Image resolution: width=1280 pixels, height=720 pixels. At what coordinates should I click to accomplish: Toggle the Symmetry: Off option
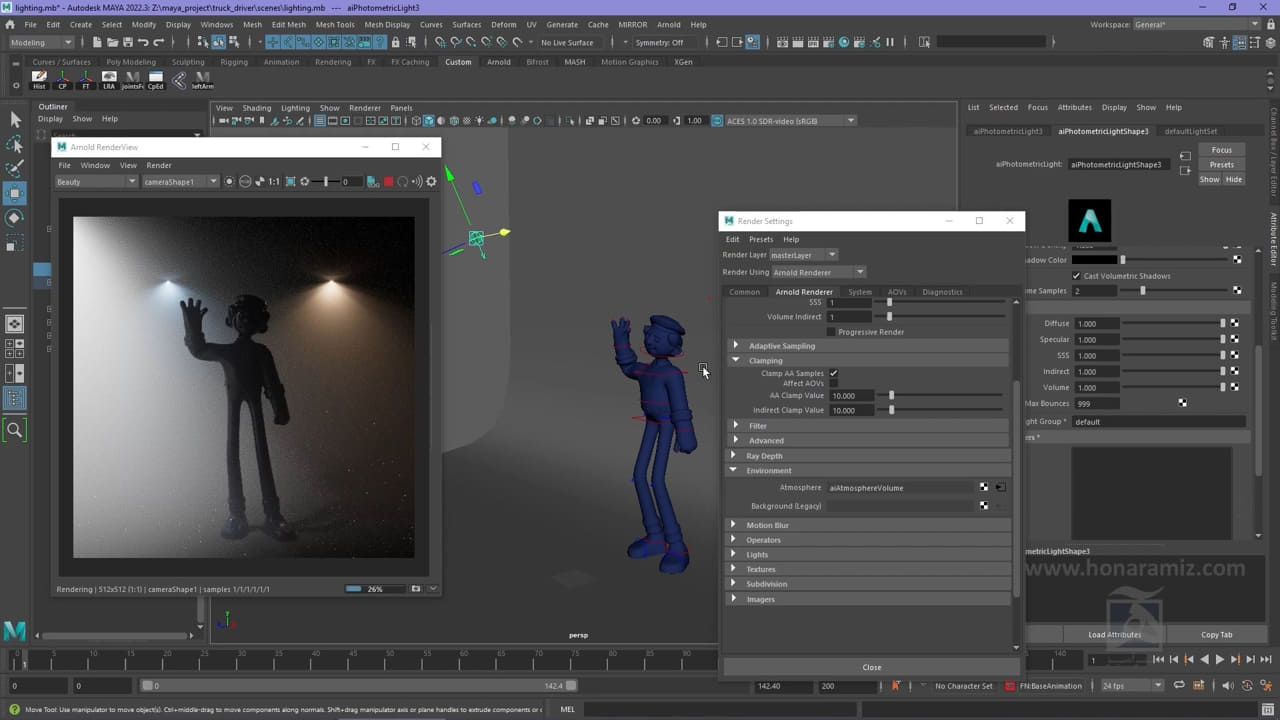(x=659, y=42)
